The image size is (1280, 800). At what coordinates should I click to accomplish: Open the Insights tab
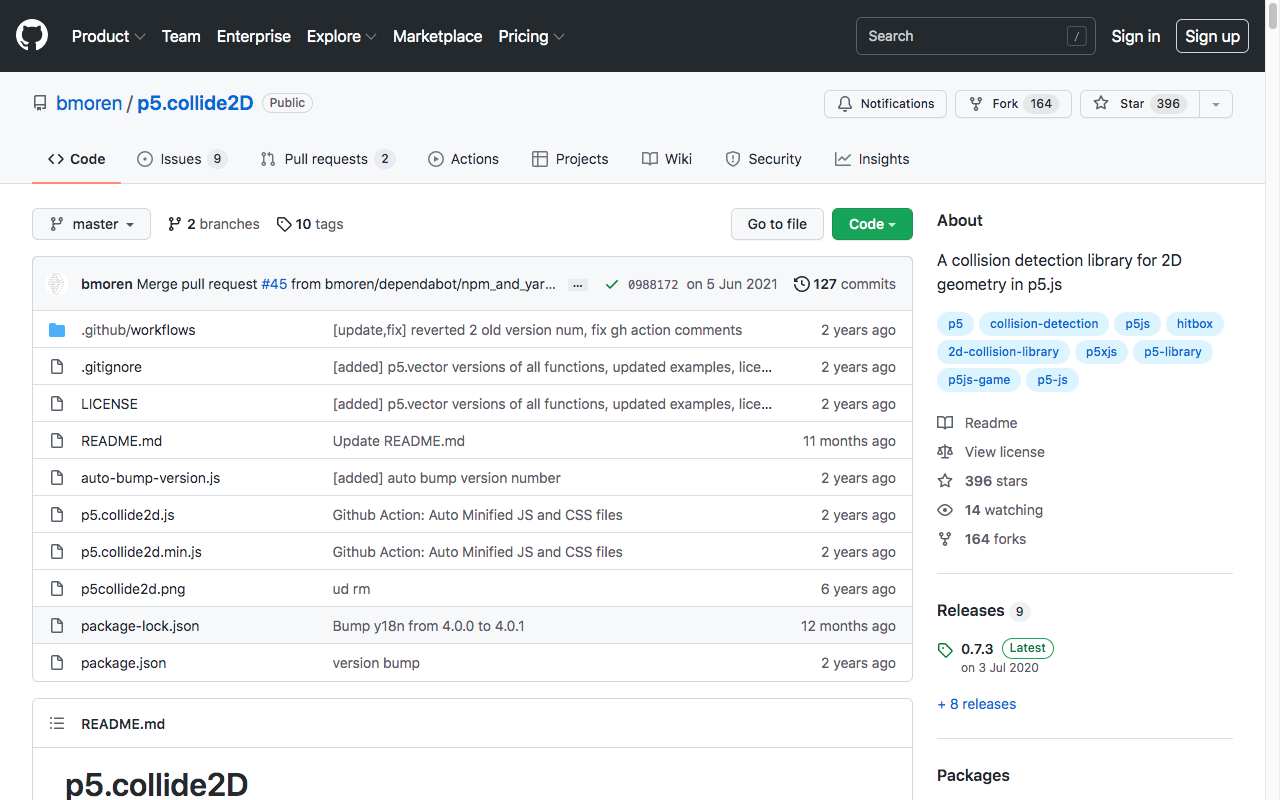point(872,159)
